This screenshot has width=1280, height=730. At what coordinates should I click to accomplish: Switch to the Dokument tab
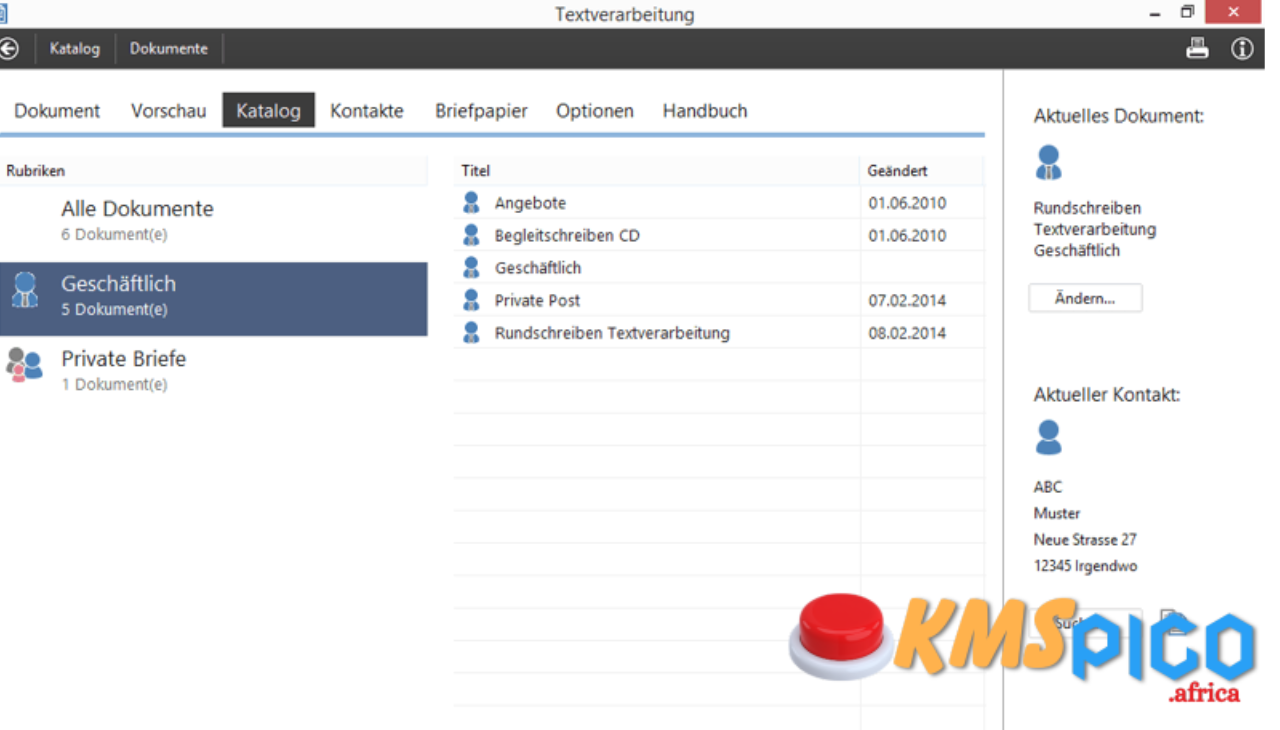point(57,111)
